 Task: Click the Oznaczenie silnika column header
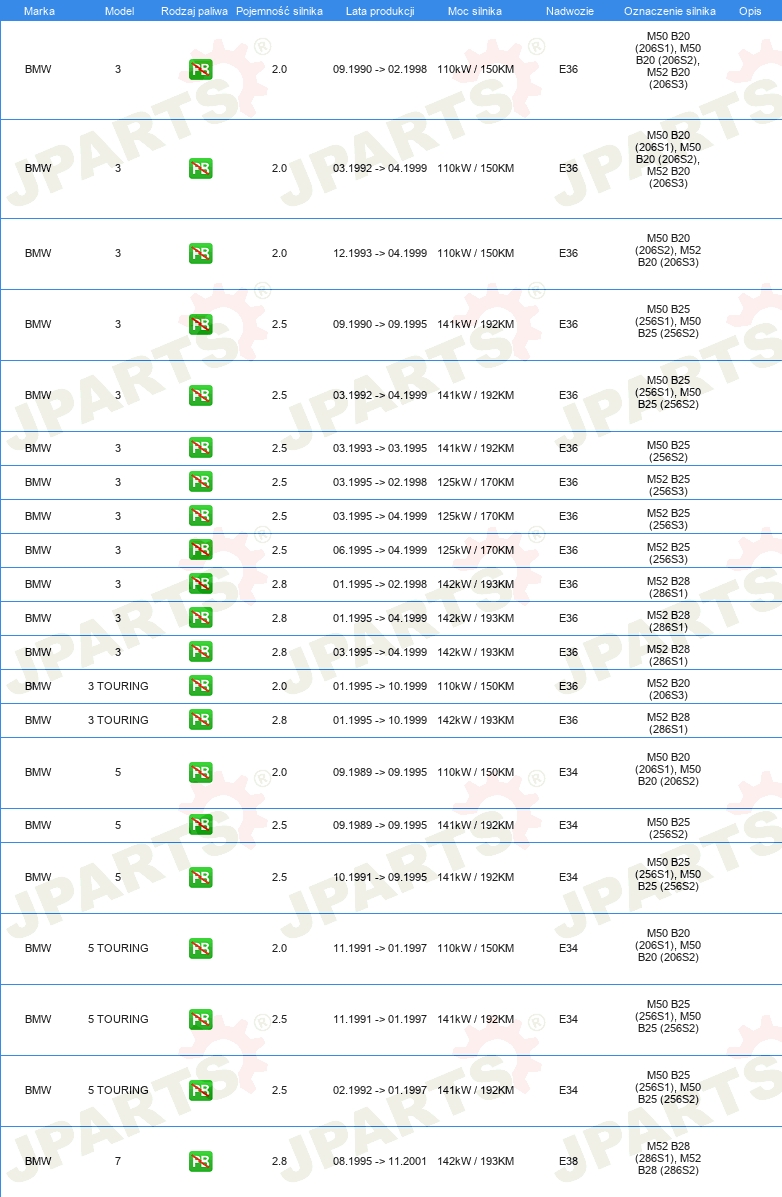coord(670,11)
